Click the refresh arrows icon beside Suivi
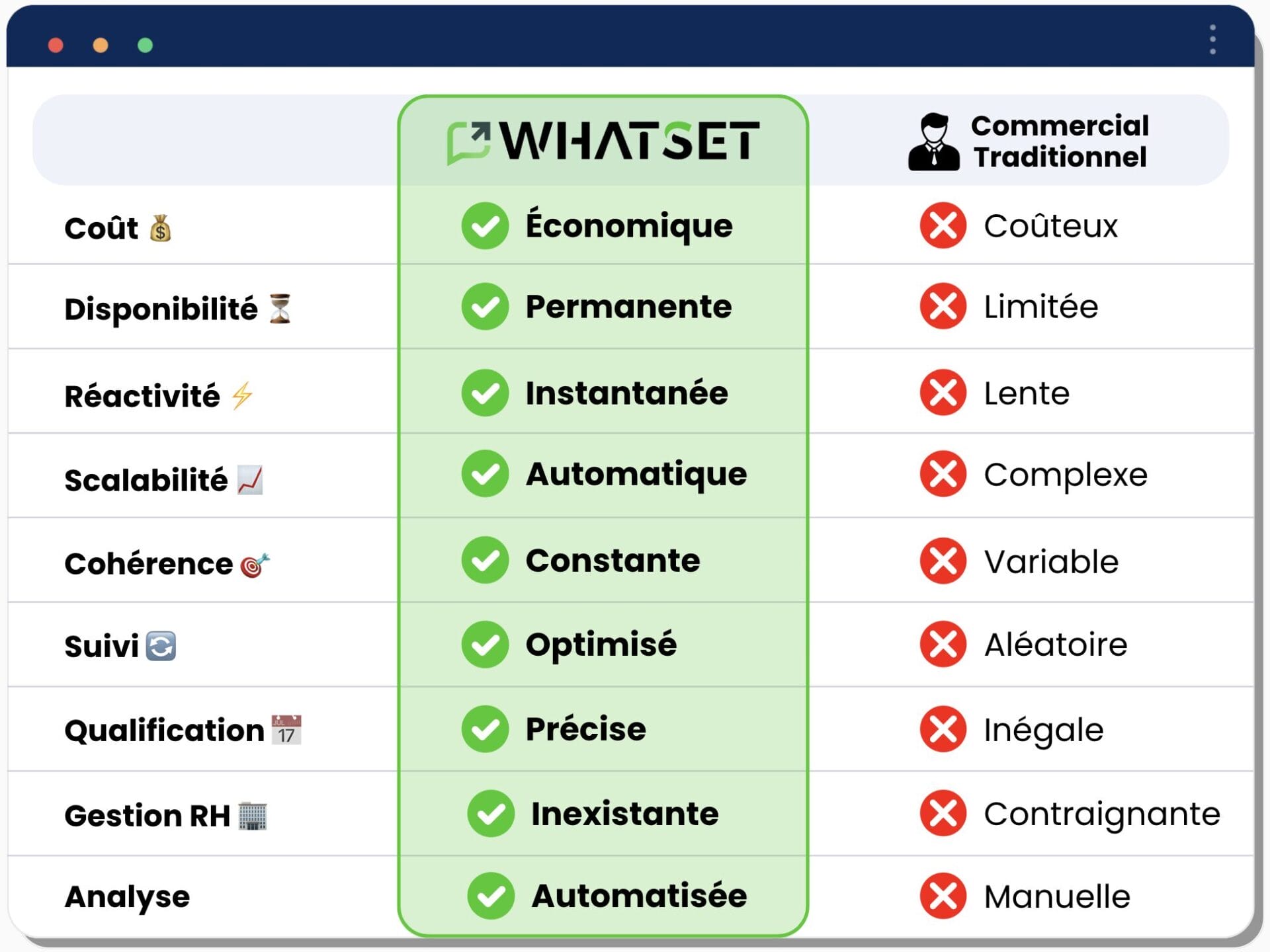 tap(161, 646)
